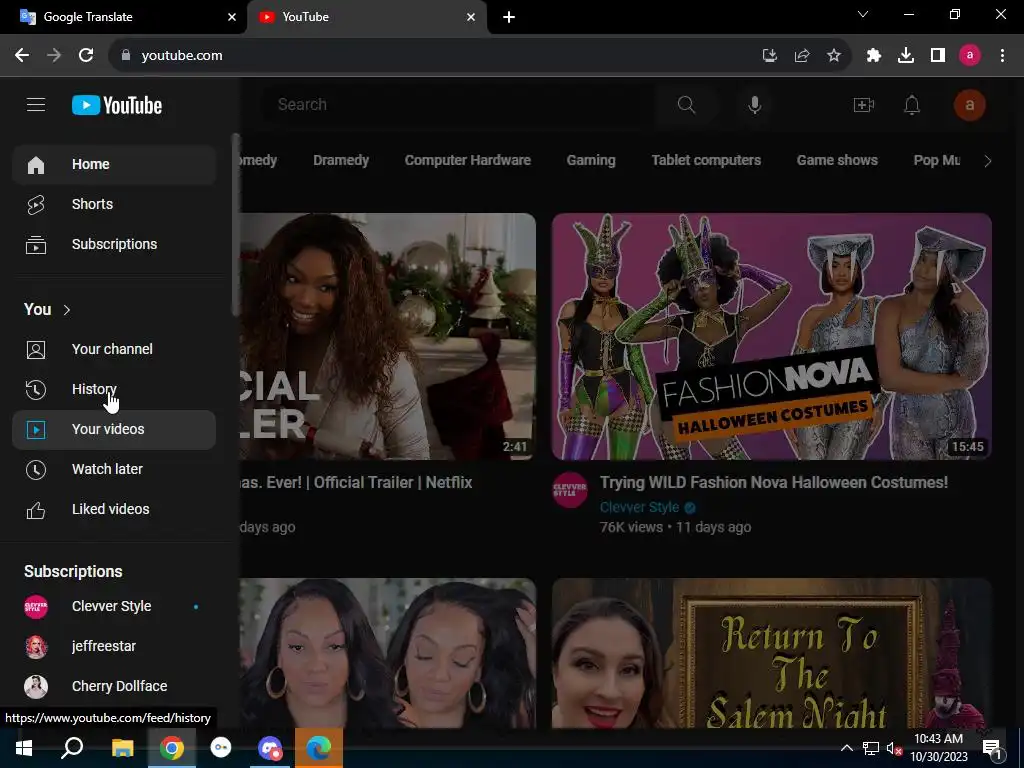Filter by Dramedy chip
1024x768 pixels.
click(x=341, y=160)
